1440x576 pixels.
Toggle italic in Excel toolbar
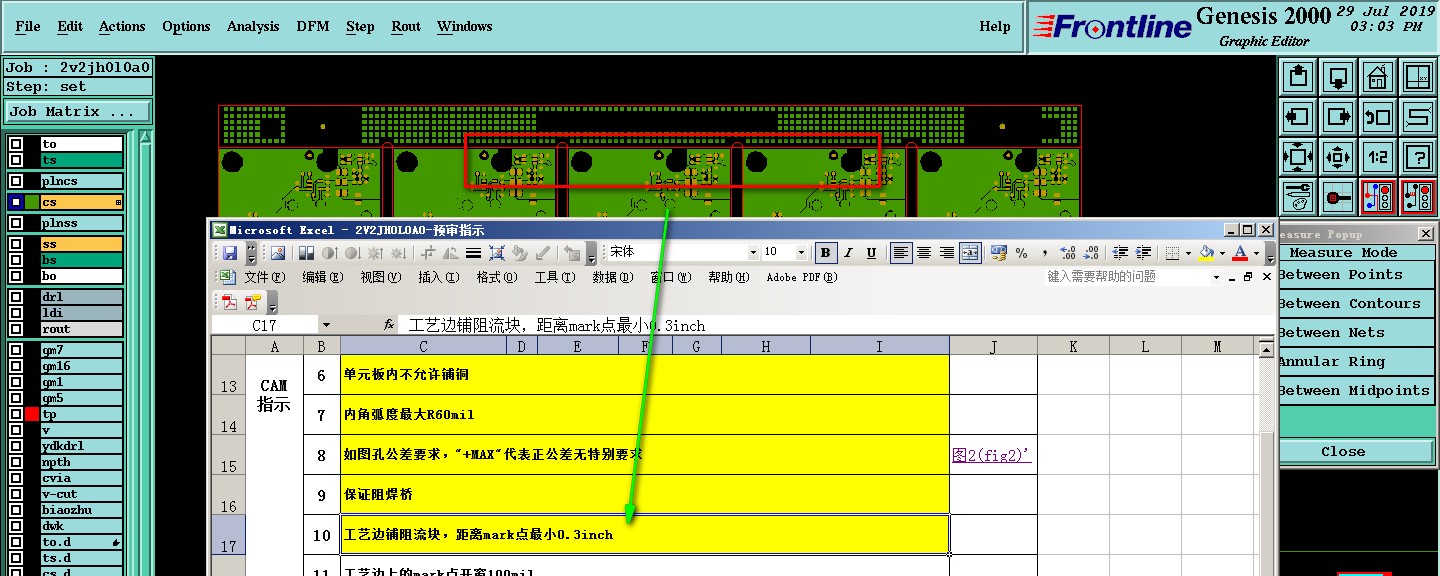coord(848,253)
